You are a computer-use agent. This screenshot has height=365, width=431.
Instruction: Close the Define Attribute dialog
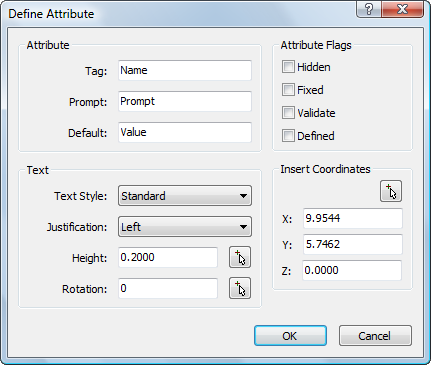coord(403,9)
